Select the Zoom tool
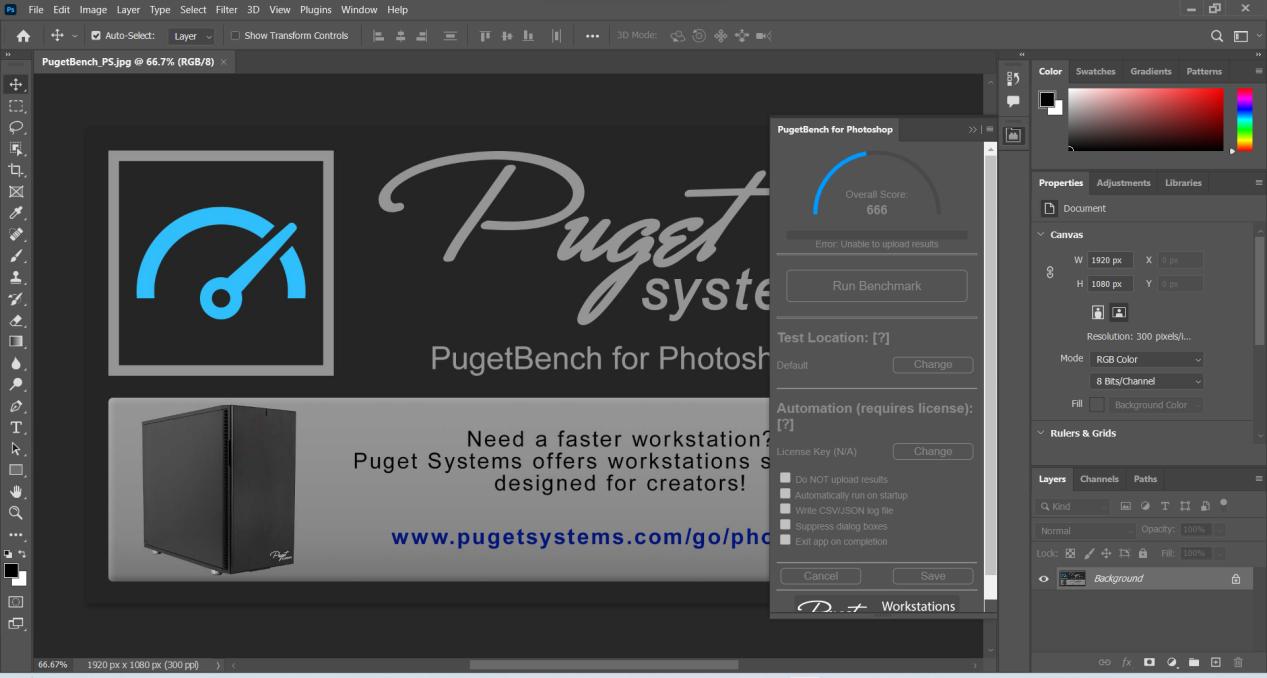This screenshot has width=1267, height=678. (x=15, y=512)
